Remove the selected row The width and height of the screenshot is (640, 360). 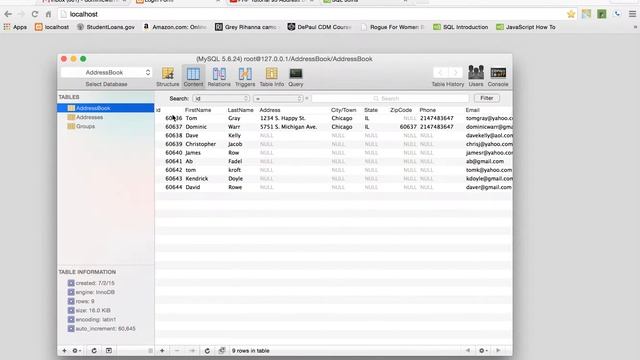pyautogui.click(x=177, y=351)
